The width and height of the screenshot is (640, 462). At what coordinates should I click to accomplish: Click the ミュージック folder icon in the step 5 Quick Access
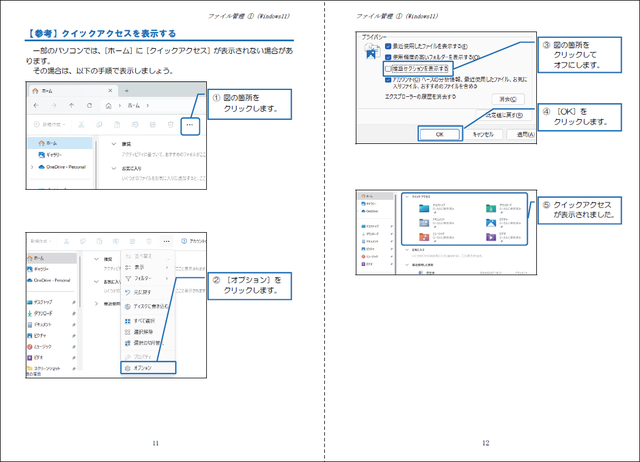(424, 237)
